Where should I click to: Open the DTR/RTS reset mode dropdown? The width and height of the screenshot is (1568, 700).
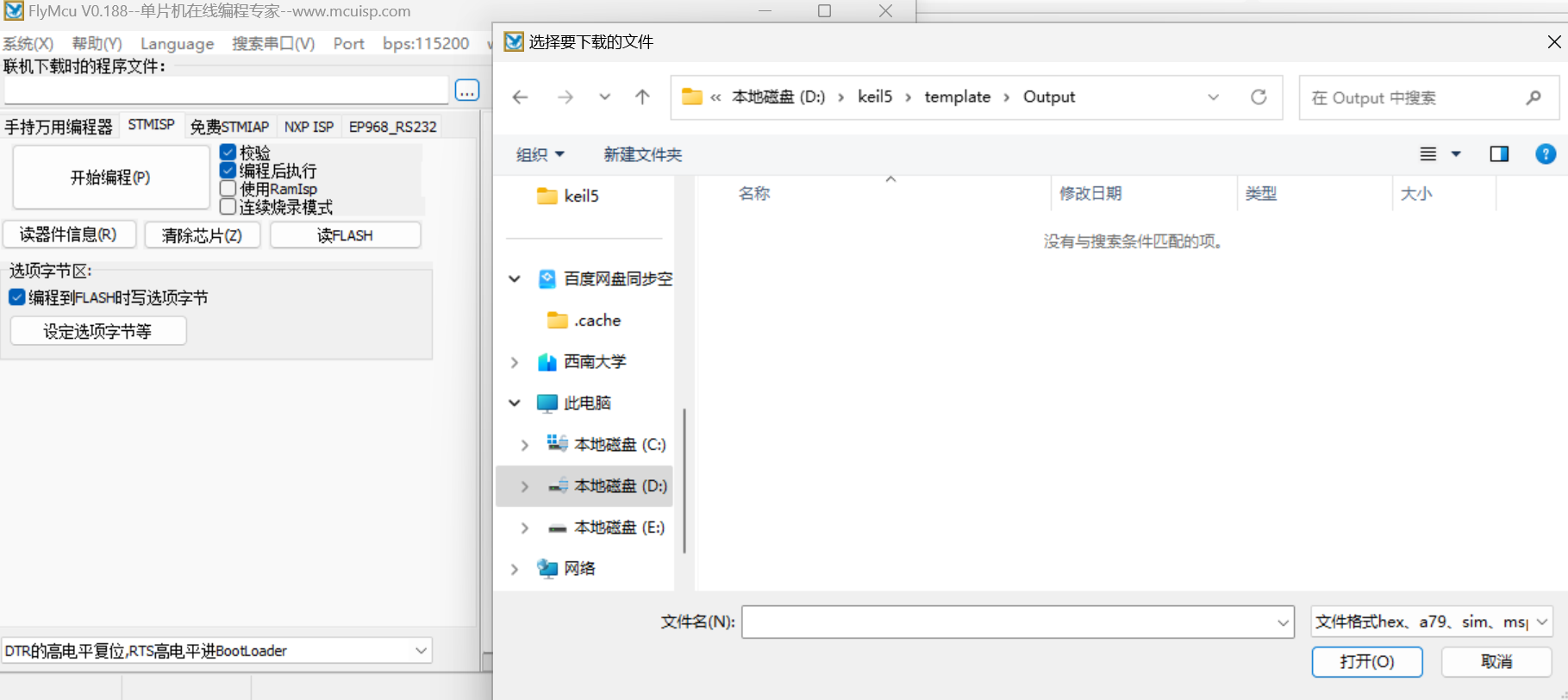[421, 651]
